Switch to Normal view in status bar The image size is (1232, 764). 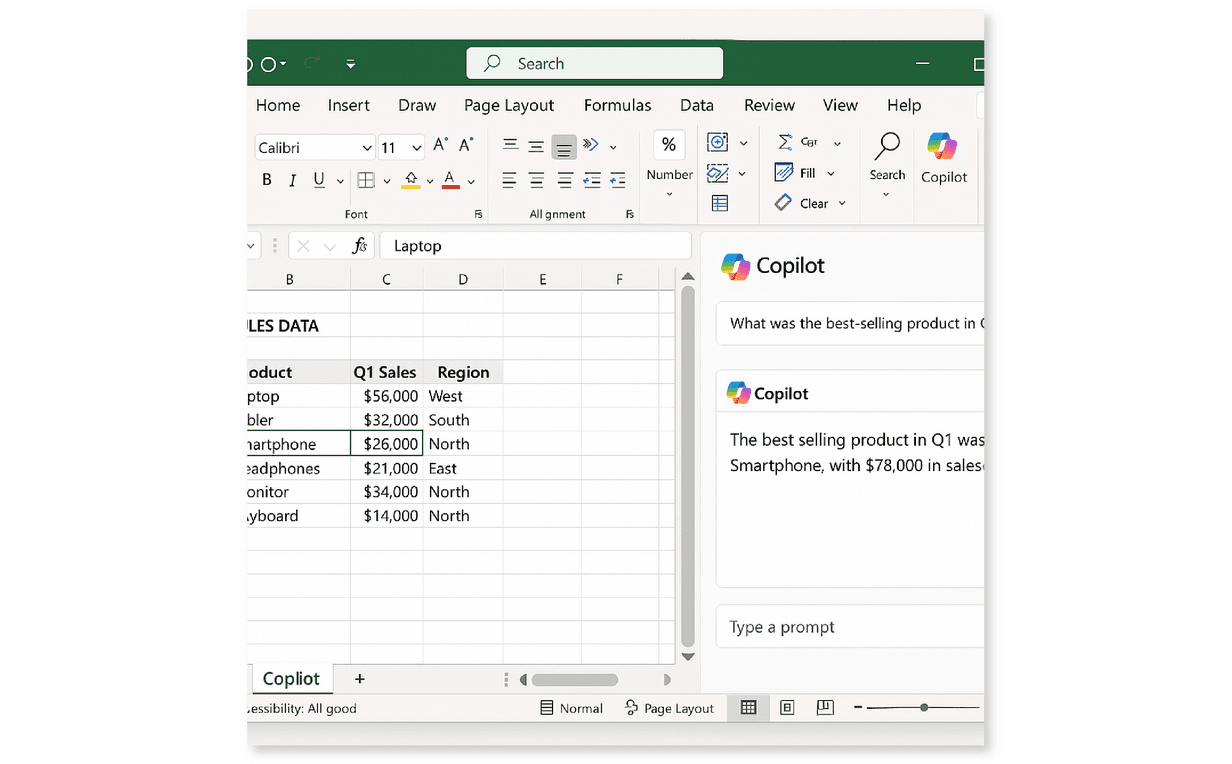click(571, 708)
